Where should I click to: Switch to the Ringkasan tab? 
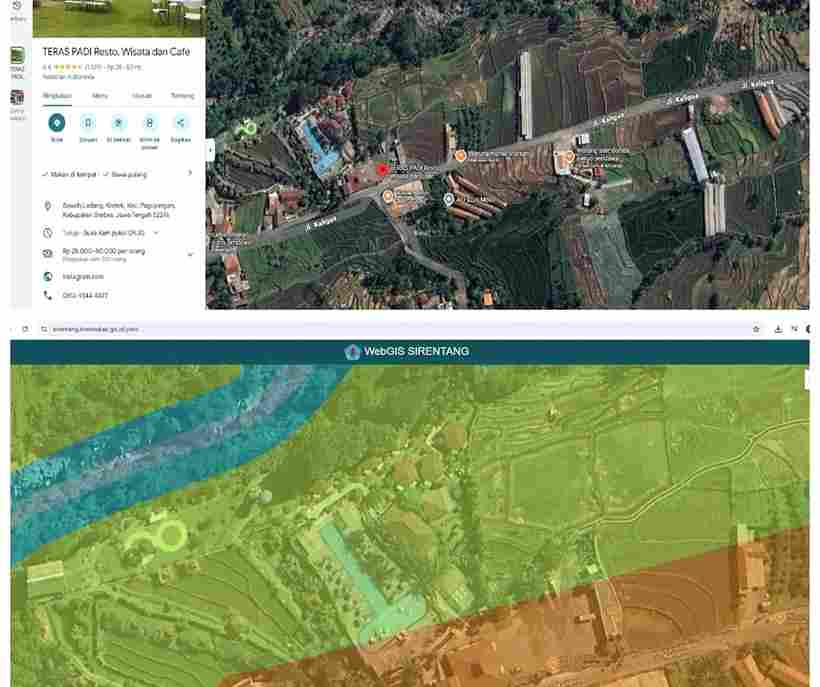pos(57,96)
